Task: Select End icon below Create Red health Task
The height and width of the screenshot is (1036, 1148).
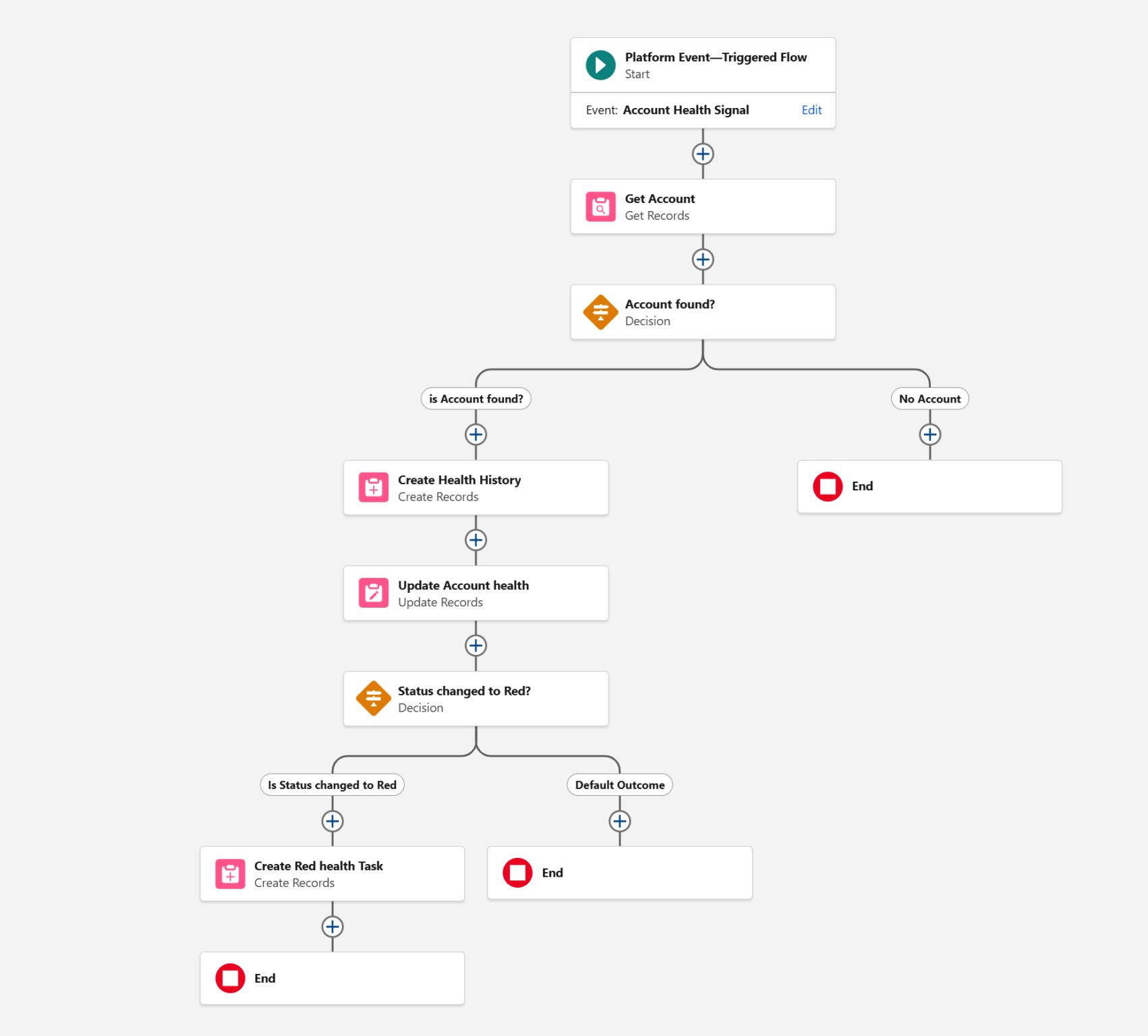Action: point(230,979)
